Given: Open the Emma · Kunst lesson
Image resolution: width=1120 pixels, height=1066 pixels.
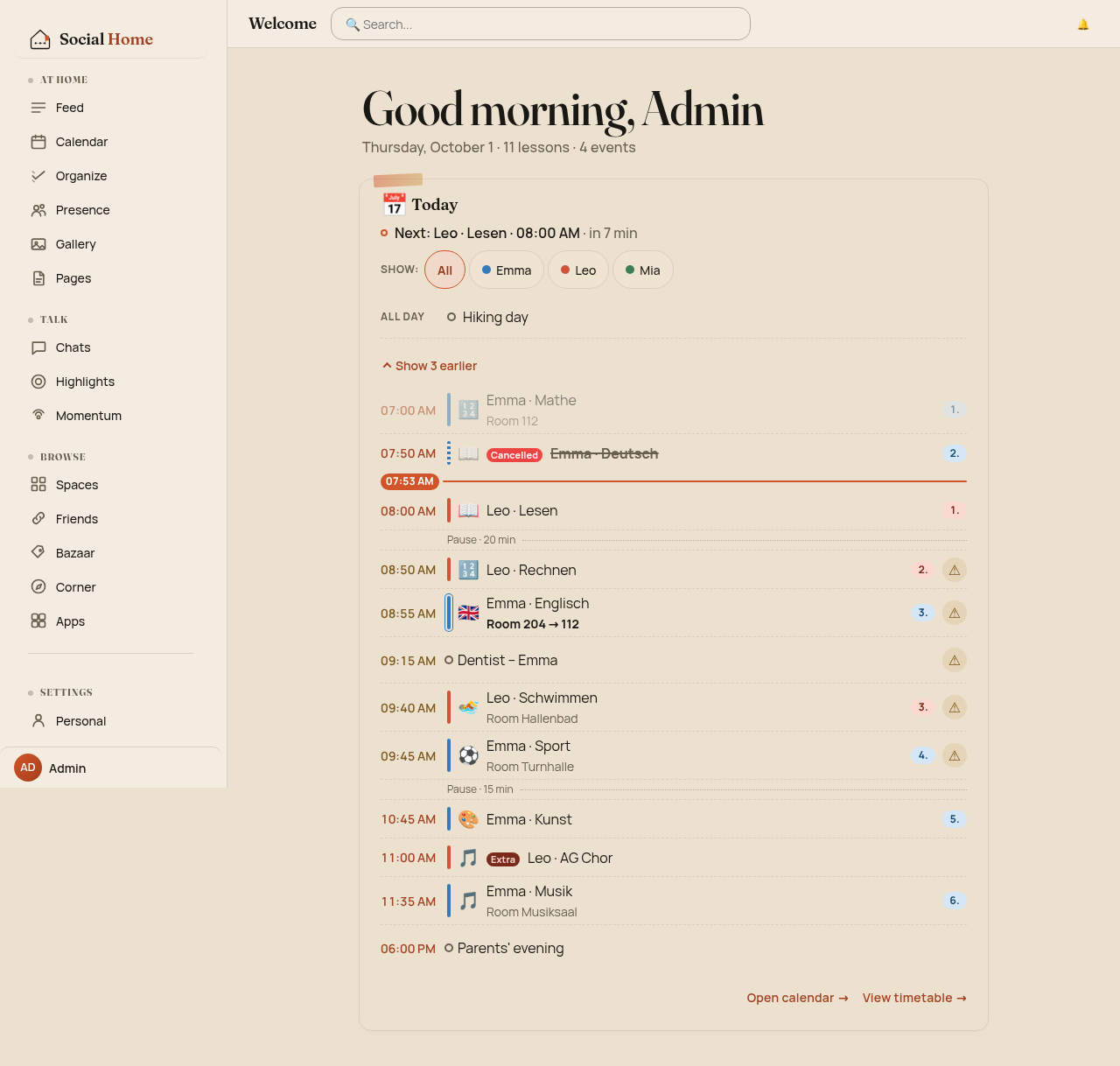Looking at the screenshot, I should coord(674,819).
